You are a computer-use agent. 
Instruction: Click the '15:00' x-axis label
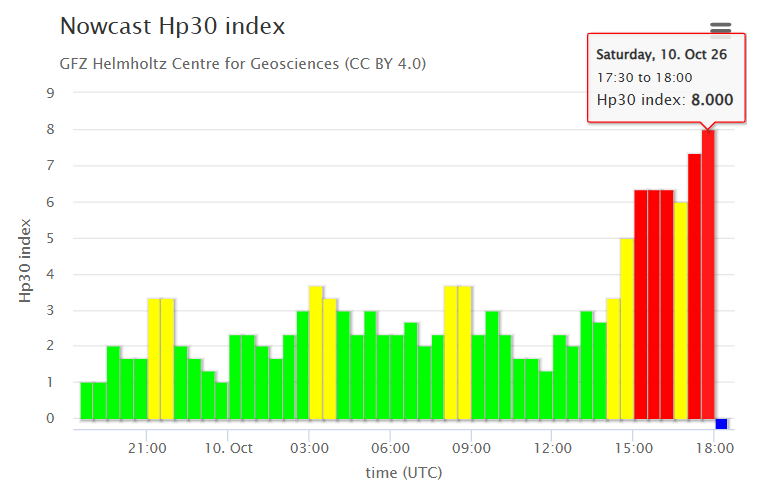coord(634,448)
